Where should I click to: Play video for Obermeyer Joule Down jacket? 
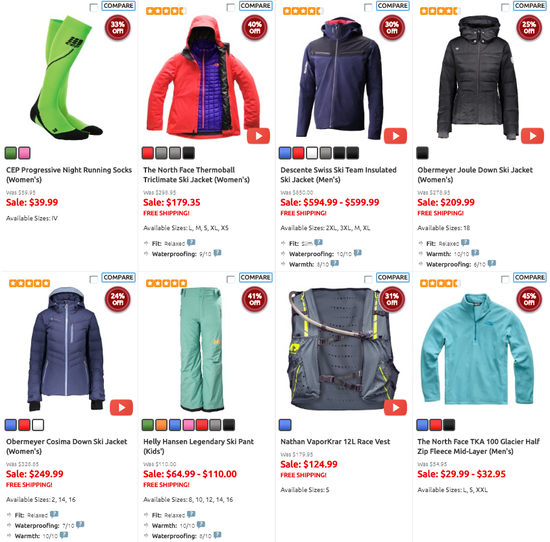coord(532,136)
